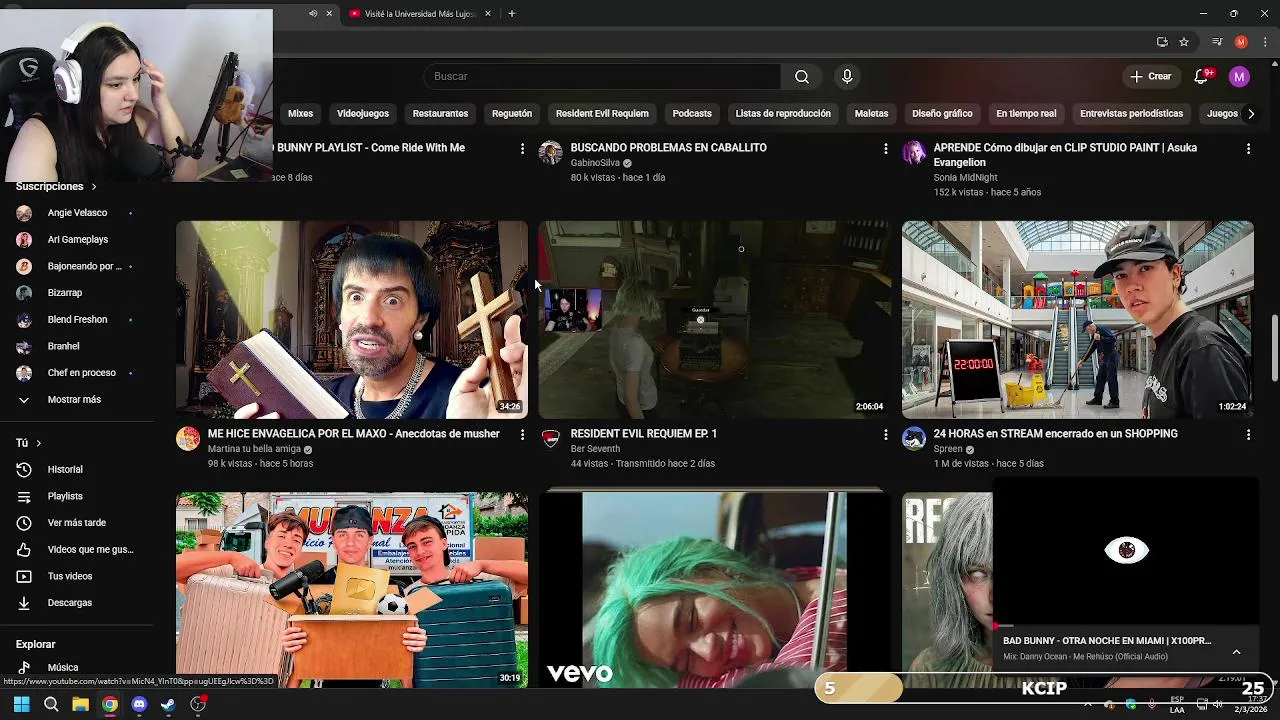The image size is (1280, 720).
Task: Open Discord from the taskbar
Action: tap(139, 705)
